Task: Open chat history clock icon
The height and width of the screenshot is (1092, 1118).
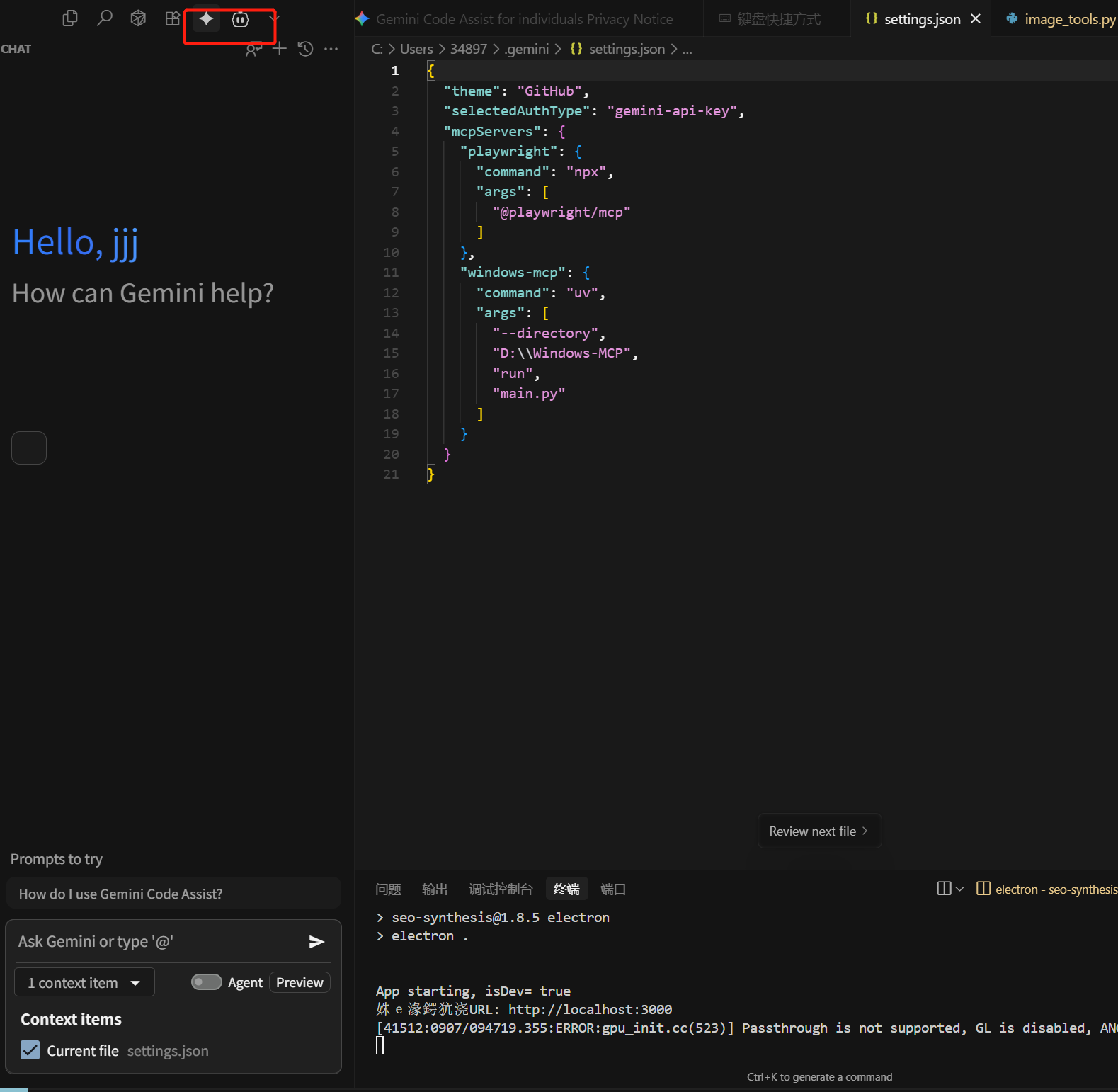Action: (x=305, y=49)
